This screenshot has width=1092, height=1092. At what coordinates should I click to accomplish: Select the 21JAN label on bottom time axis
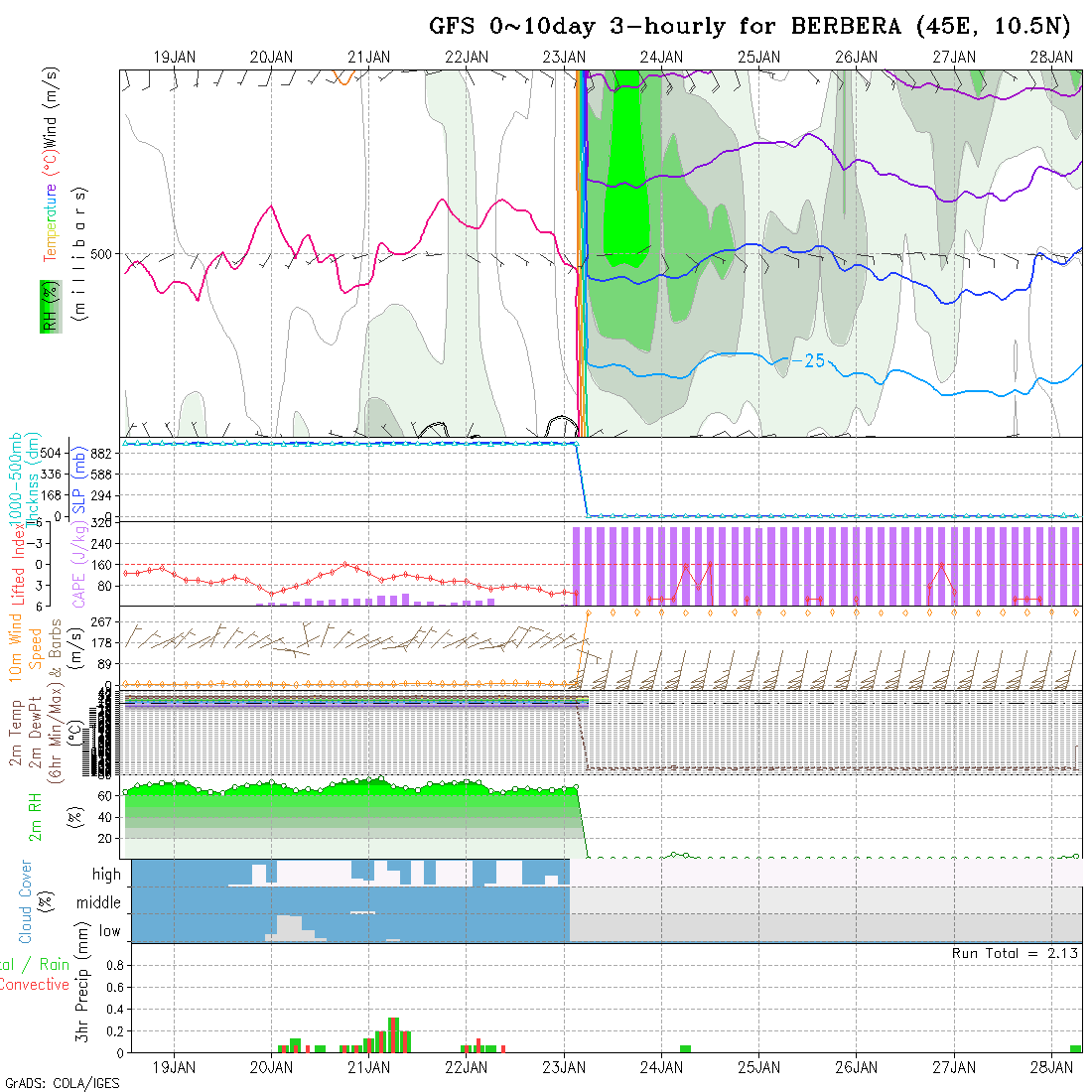(369, 1067)
